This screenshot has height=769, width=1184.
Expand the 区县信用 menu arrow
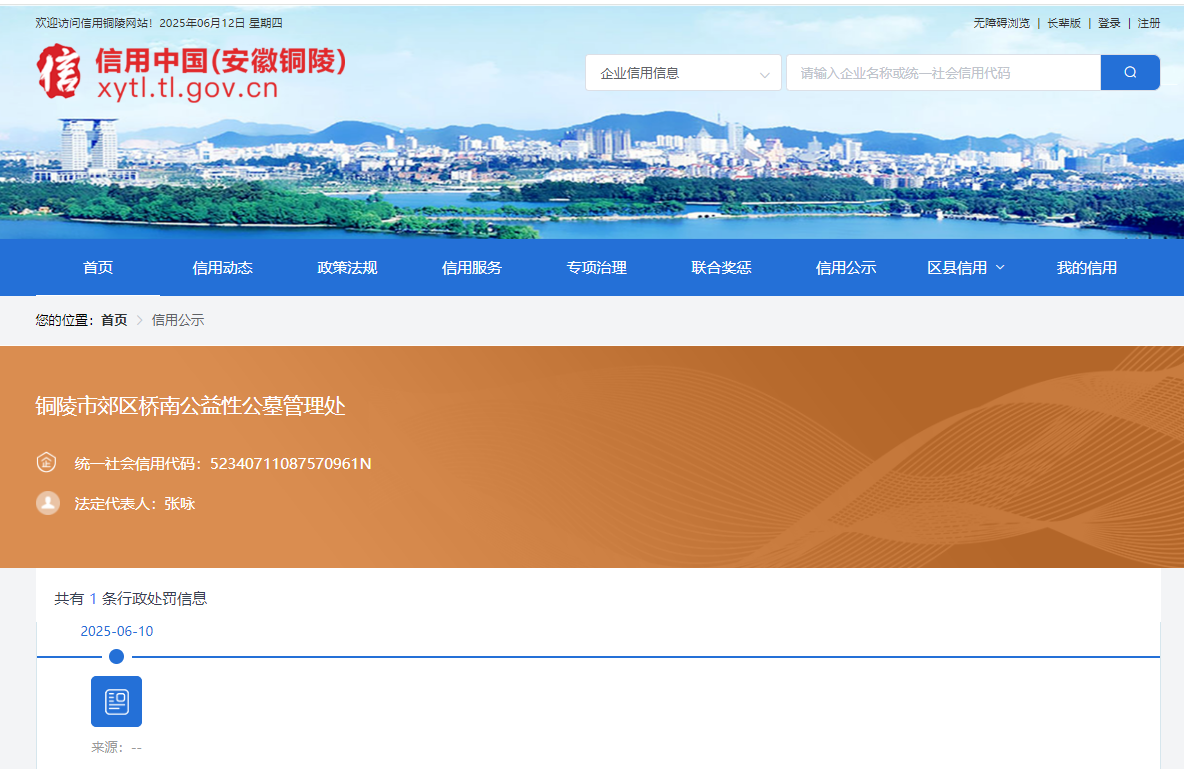point(1001,267)
